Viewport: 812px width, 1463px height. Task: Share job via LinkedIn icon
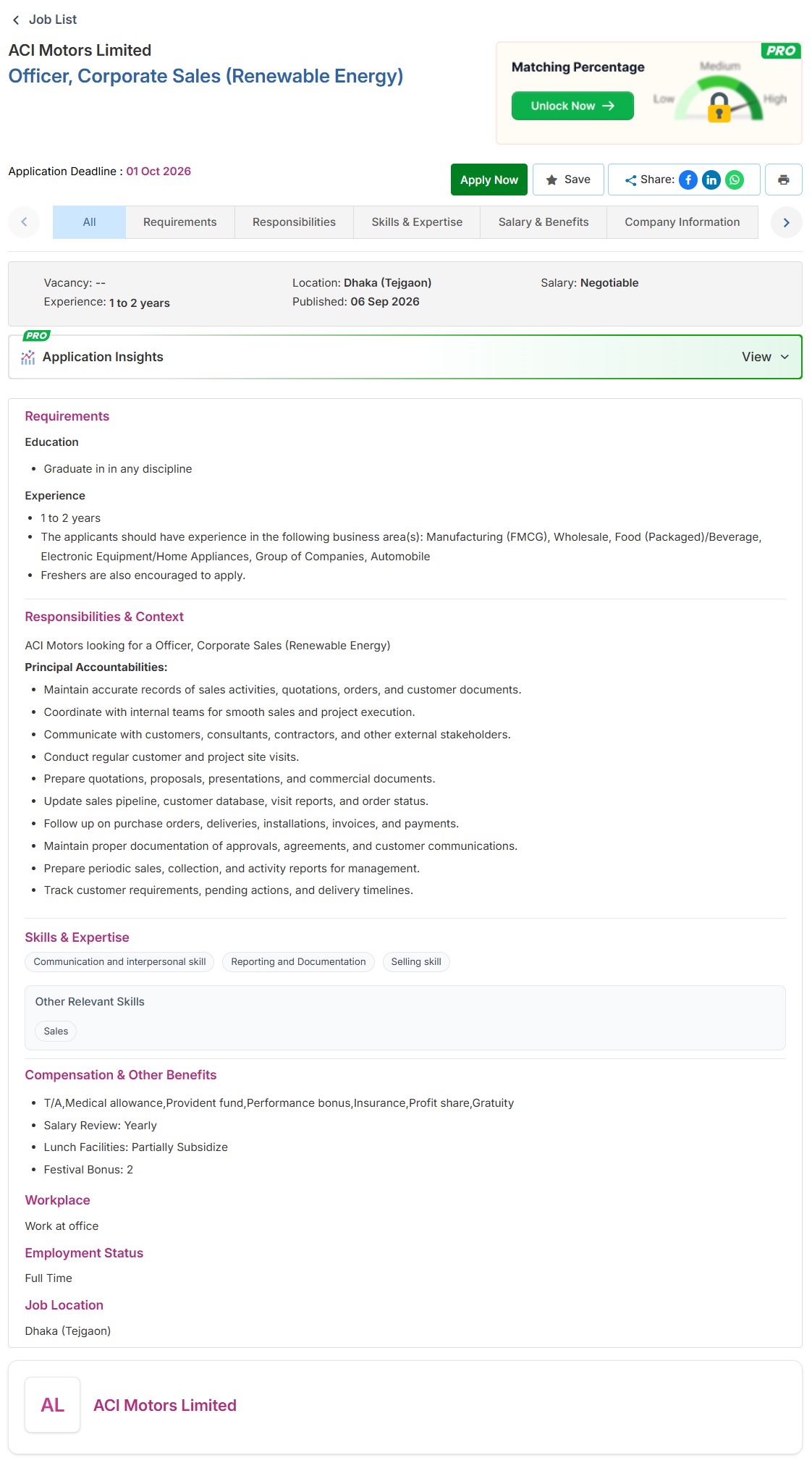tap(711, 180)
